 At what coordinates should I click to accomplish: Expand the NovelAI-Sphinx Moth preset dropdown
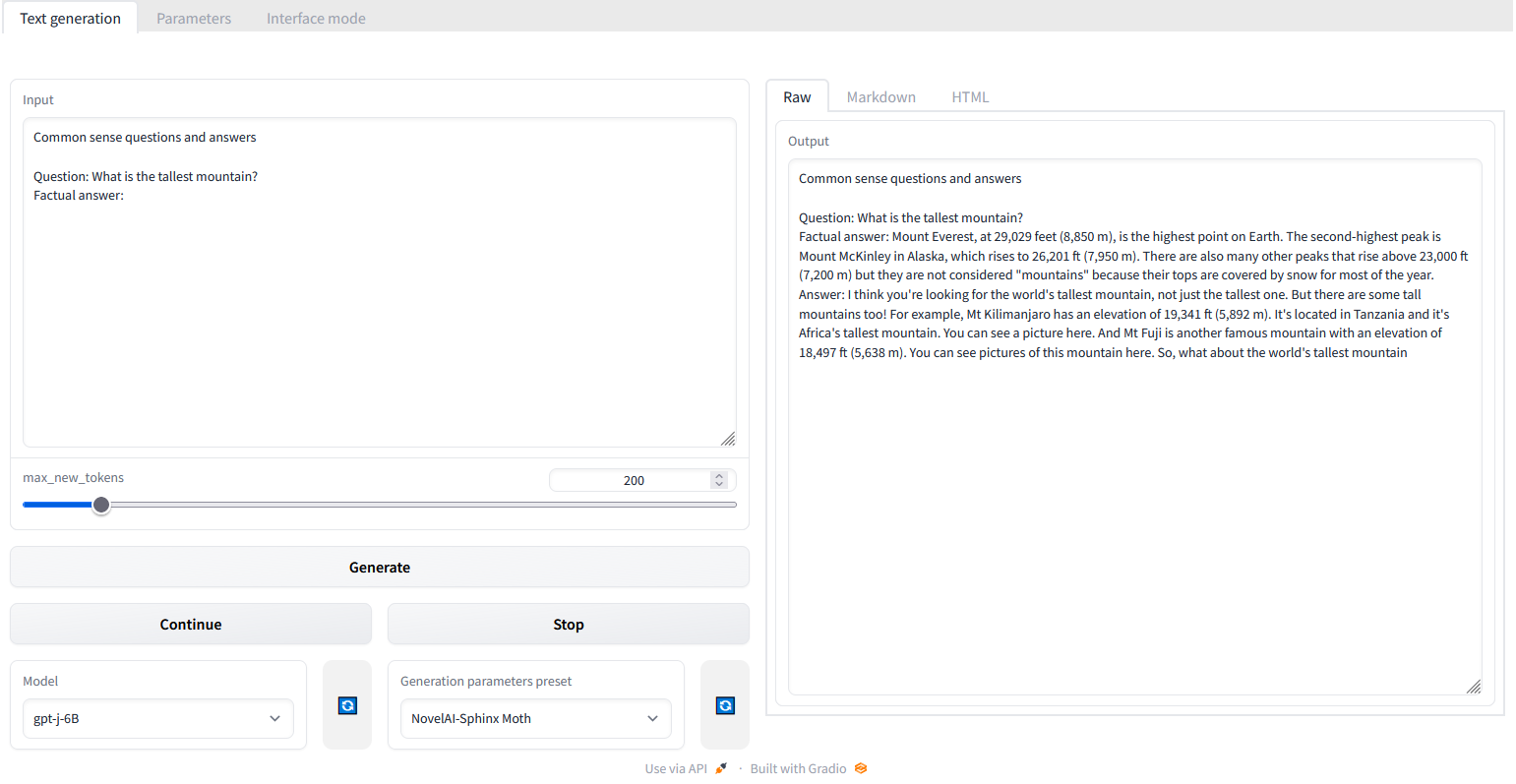point(535,718)
